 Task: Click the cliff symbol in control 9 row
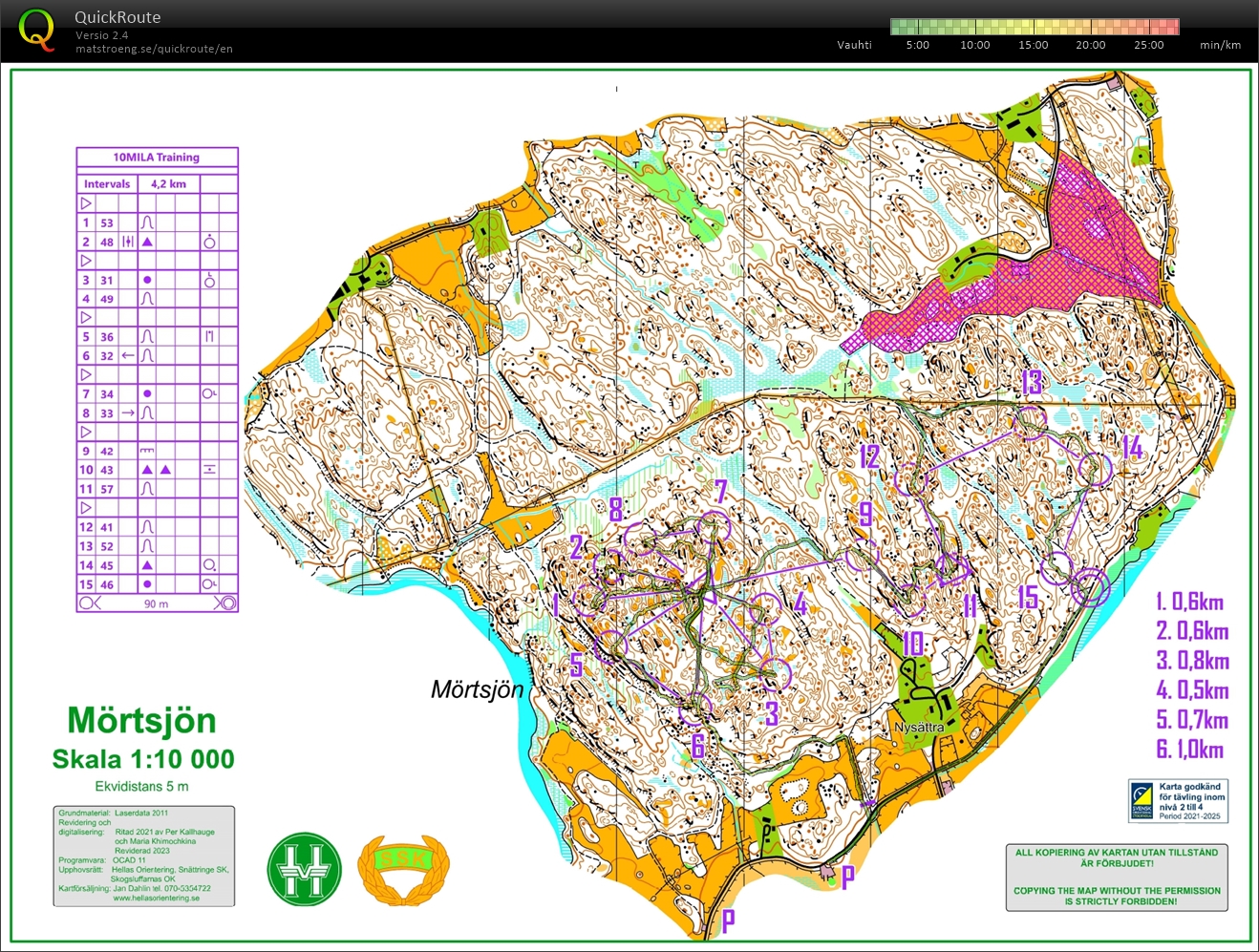147,451
